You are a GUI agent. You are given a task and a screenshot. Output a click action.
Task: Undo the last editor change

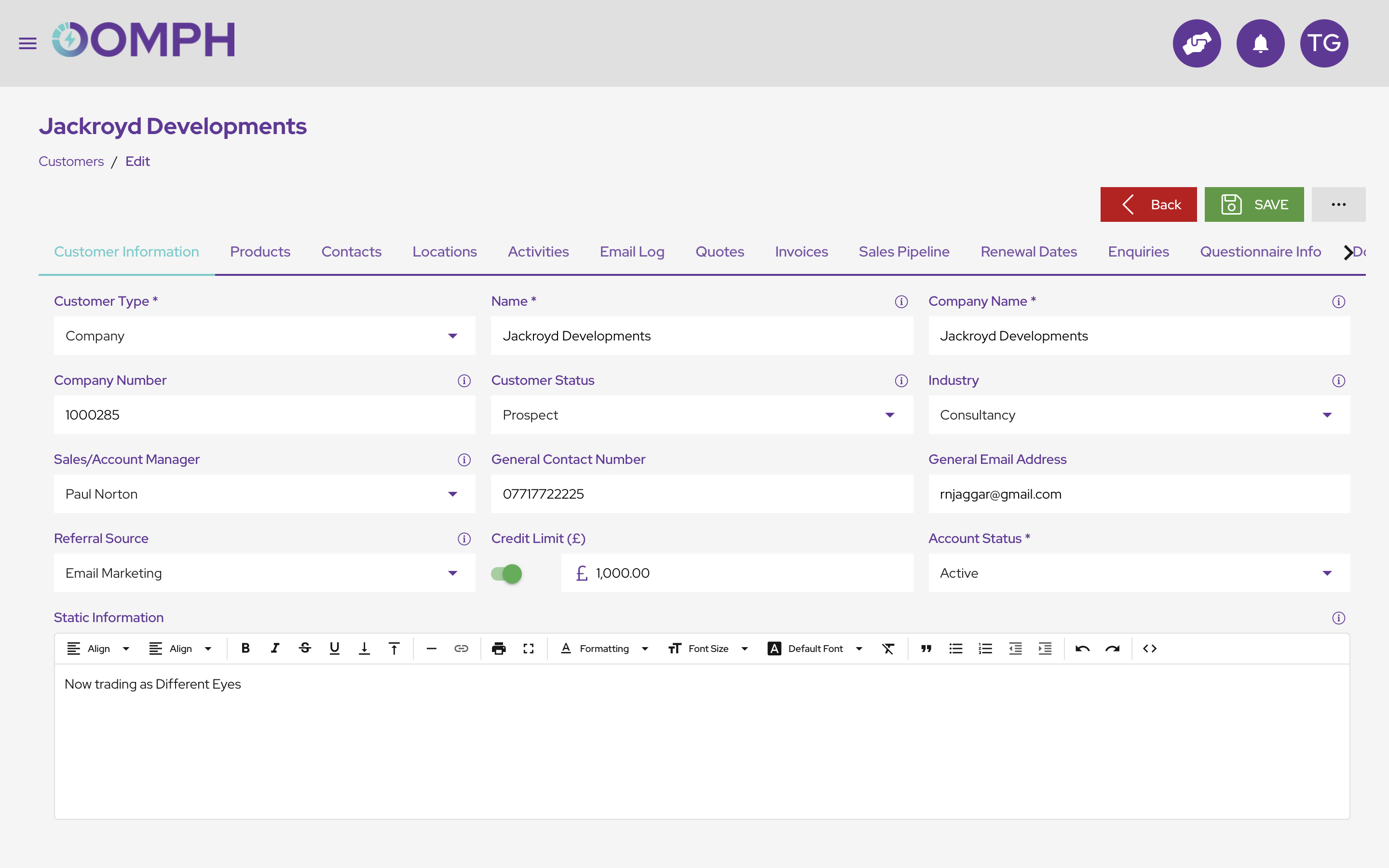(1082, 648)
